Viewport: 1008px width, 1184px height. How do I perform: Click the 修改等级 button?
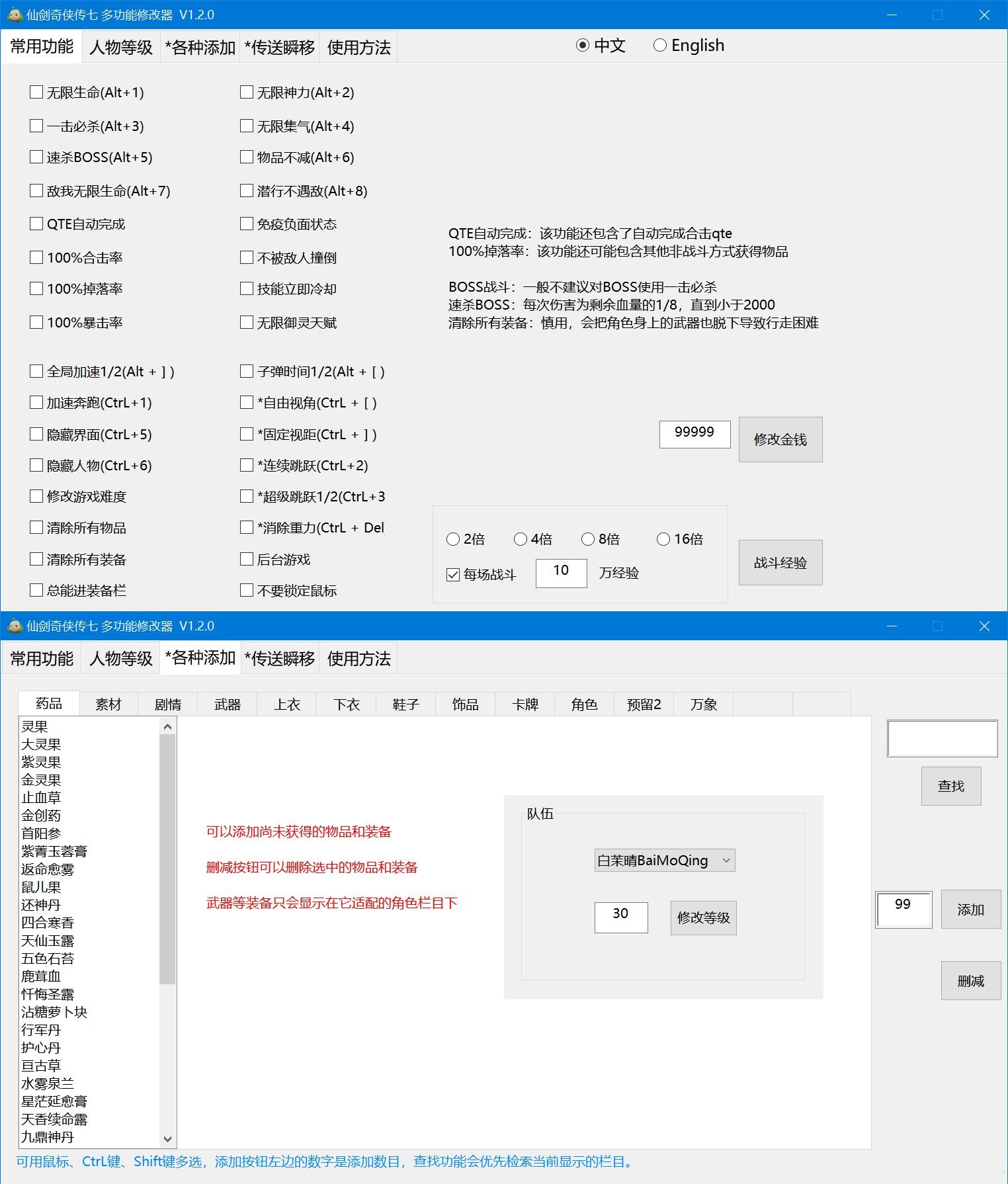[x=704, y=917]
